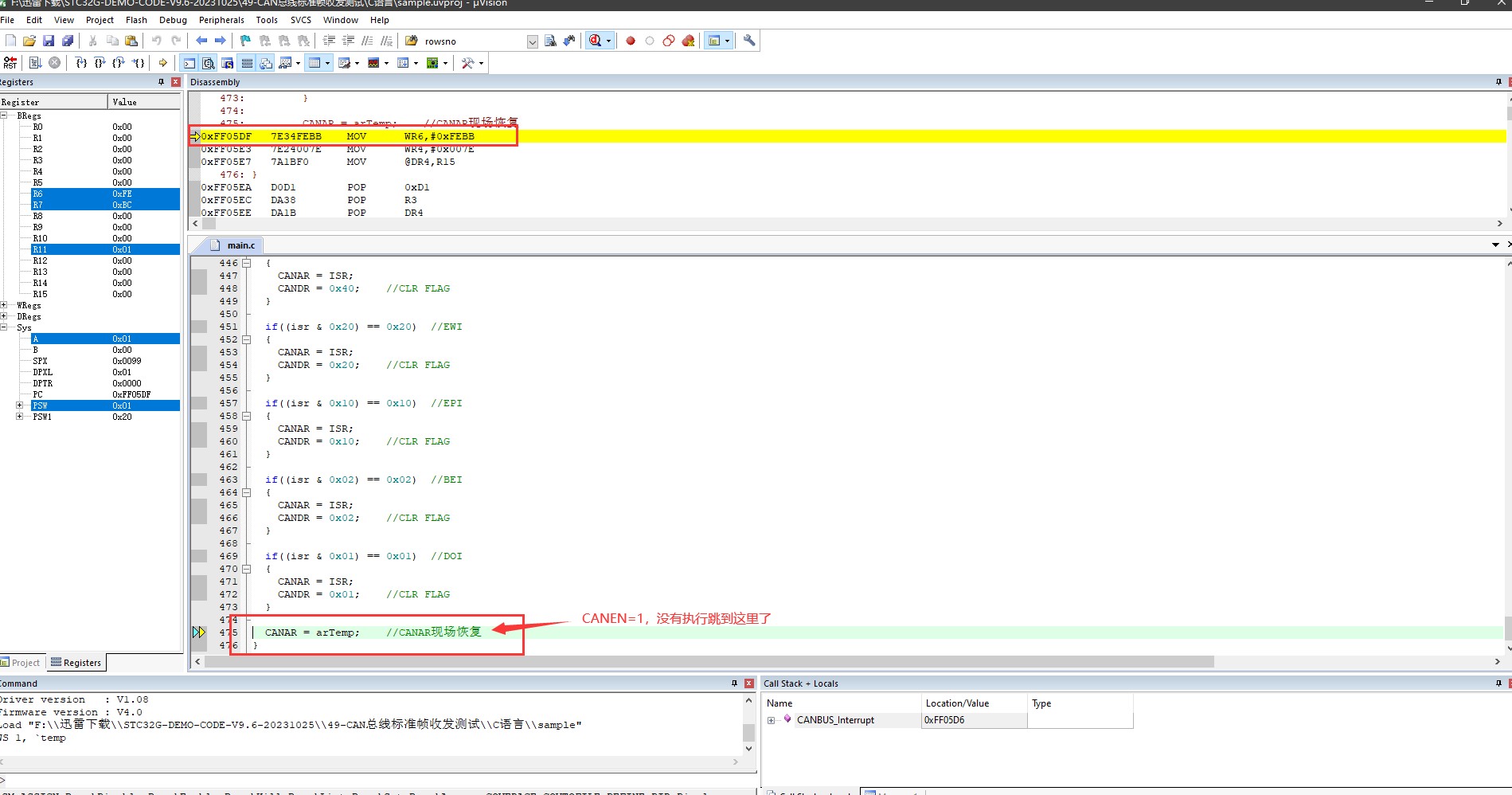
Task: Toggle the Symbols window button
Action: click(x=228, y=63)
